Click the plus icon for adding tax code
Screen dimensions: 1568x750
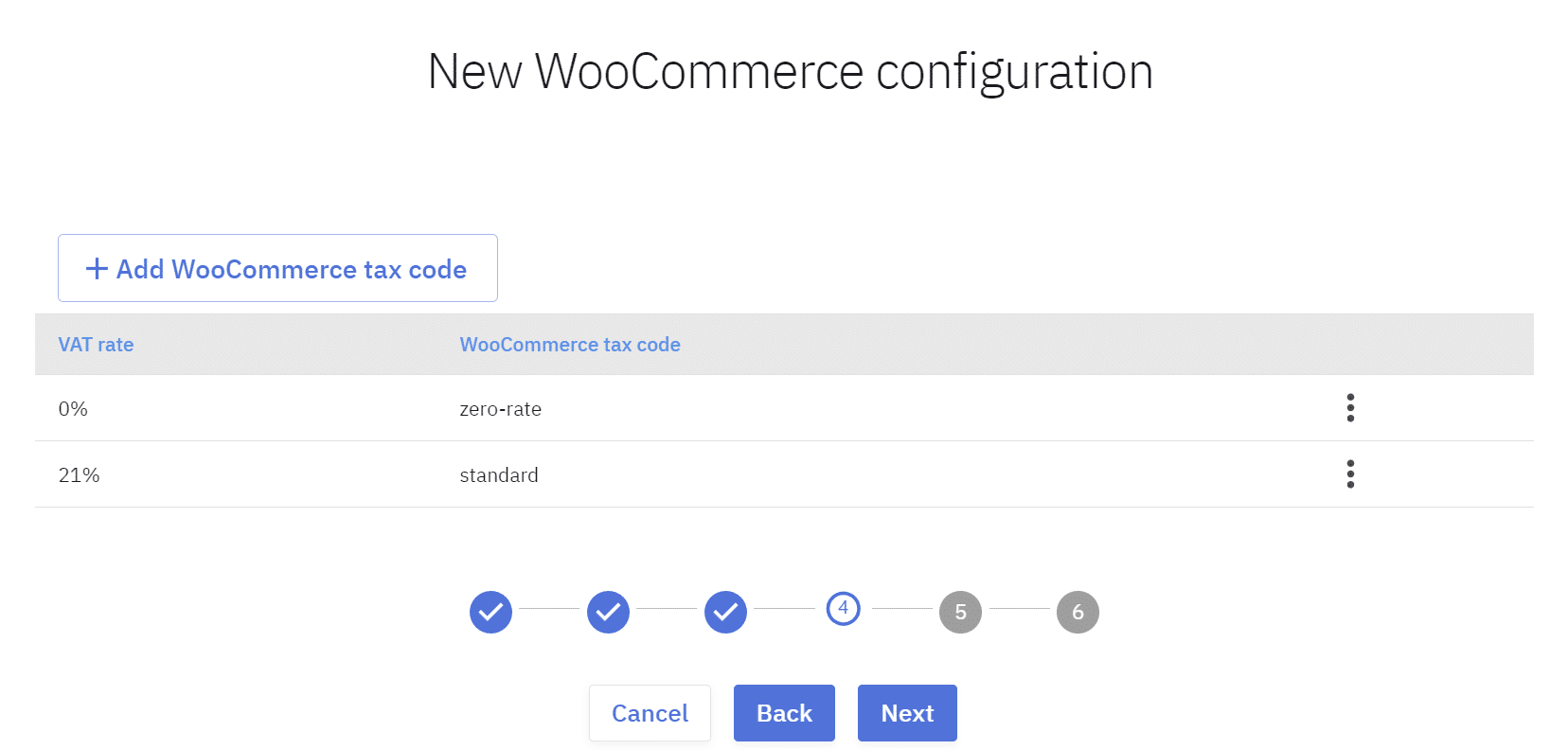coord(97,269)
